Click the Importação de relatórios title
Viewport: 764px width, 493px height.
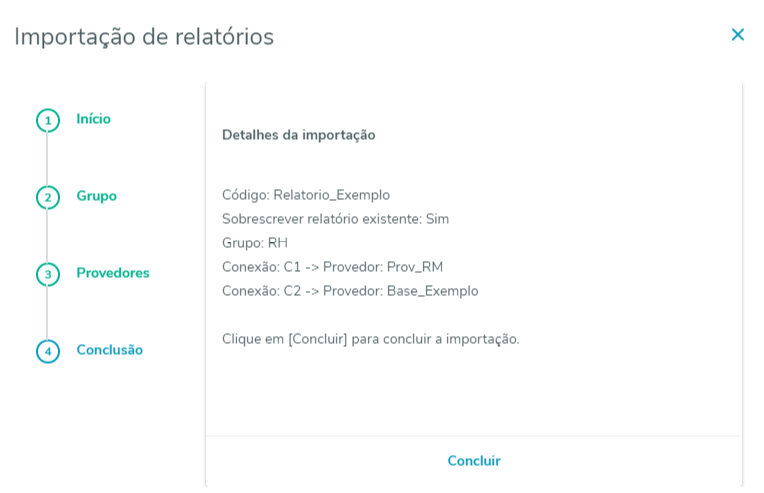(x=144, y=37)
